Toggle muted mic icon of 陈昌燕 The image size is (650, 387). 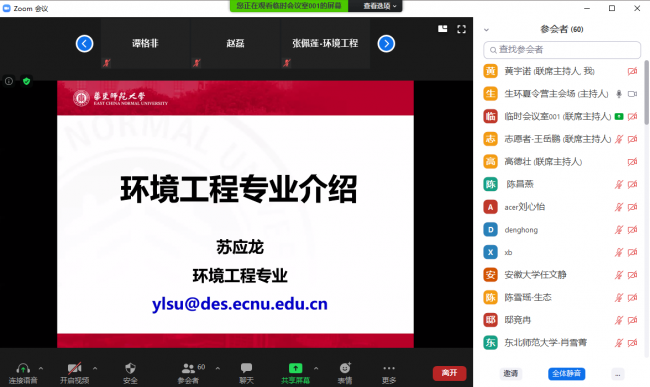click(x=619, y=184)
